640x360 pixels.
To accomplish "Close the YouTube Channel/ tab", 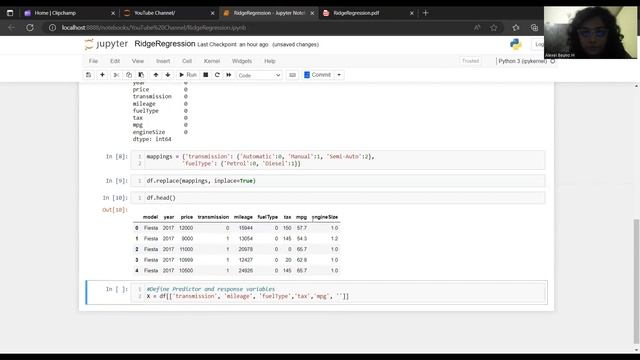I will [212, 13].
